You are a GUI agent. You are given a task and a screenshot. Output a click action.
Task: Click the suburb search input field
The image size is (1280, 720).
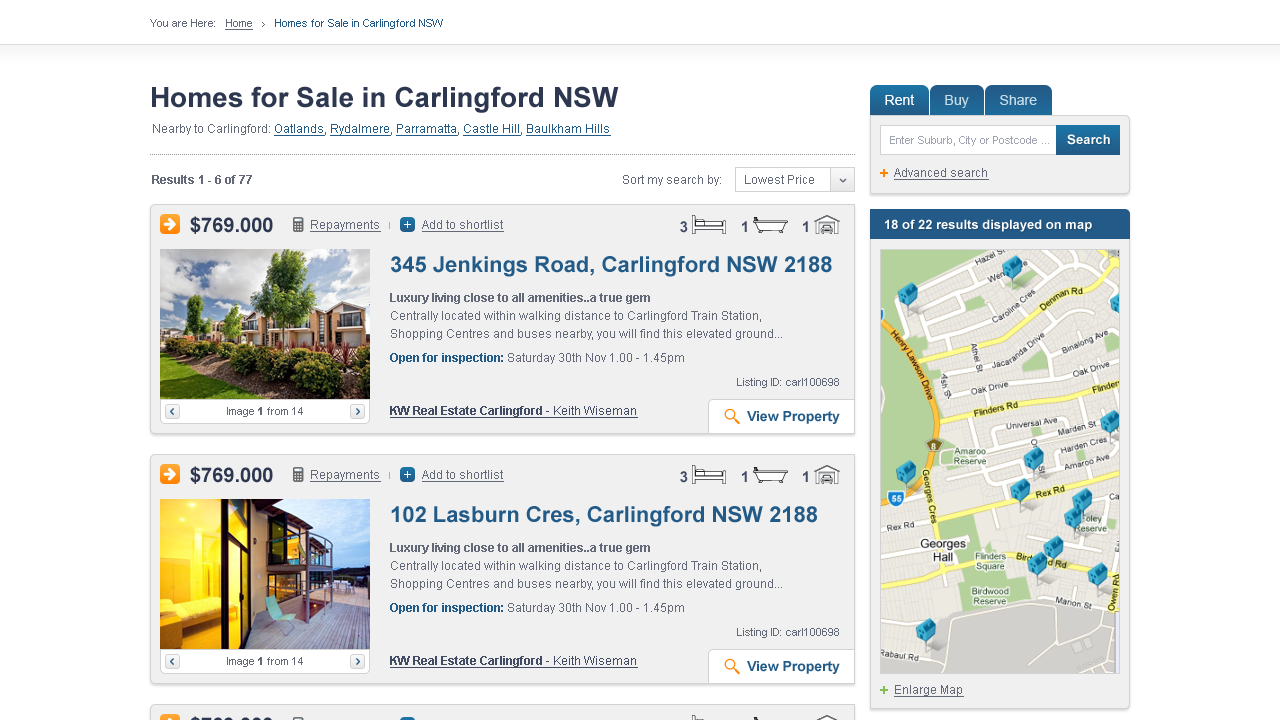tap(965, 139)
